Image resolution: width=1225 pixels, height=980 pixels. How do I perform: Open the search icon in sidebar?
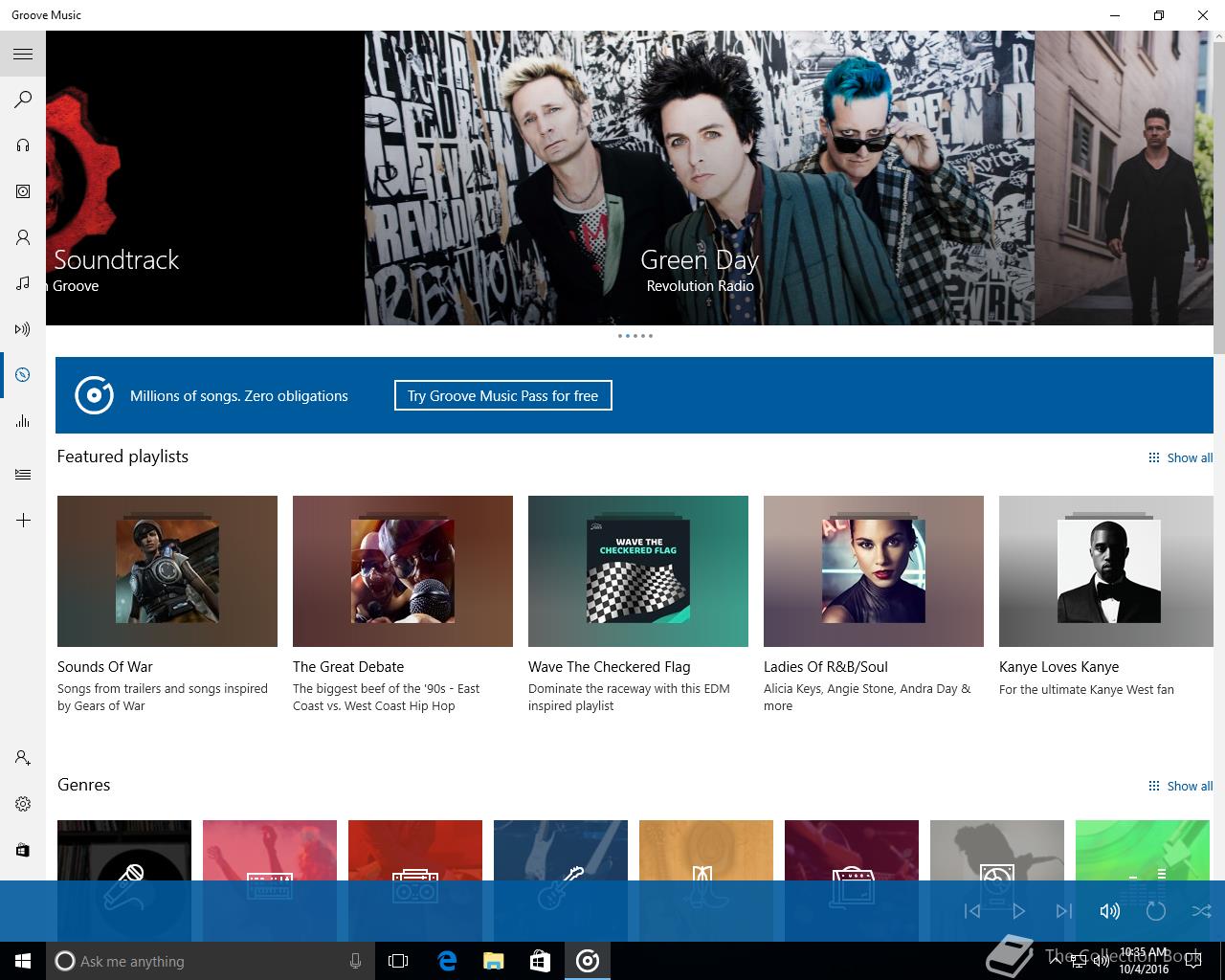click(23, 100)
